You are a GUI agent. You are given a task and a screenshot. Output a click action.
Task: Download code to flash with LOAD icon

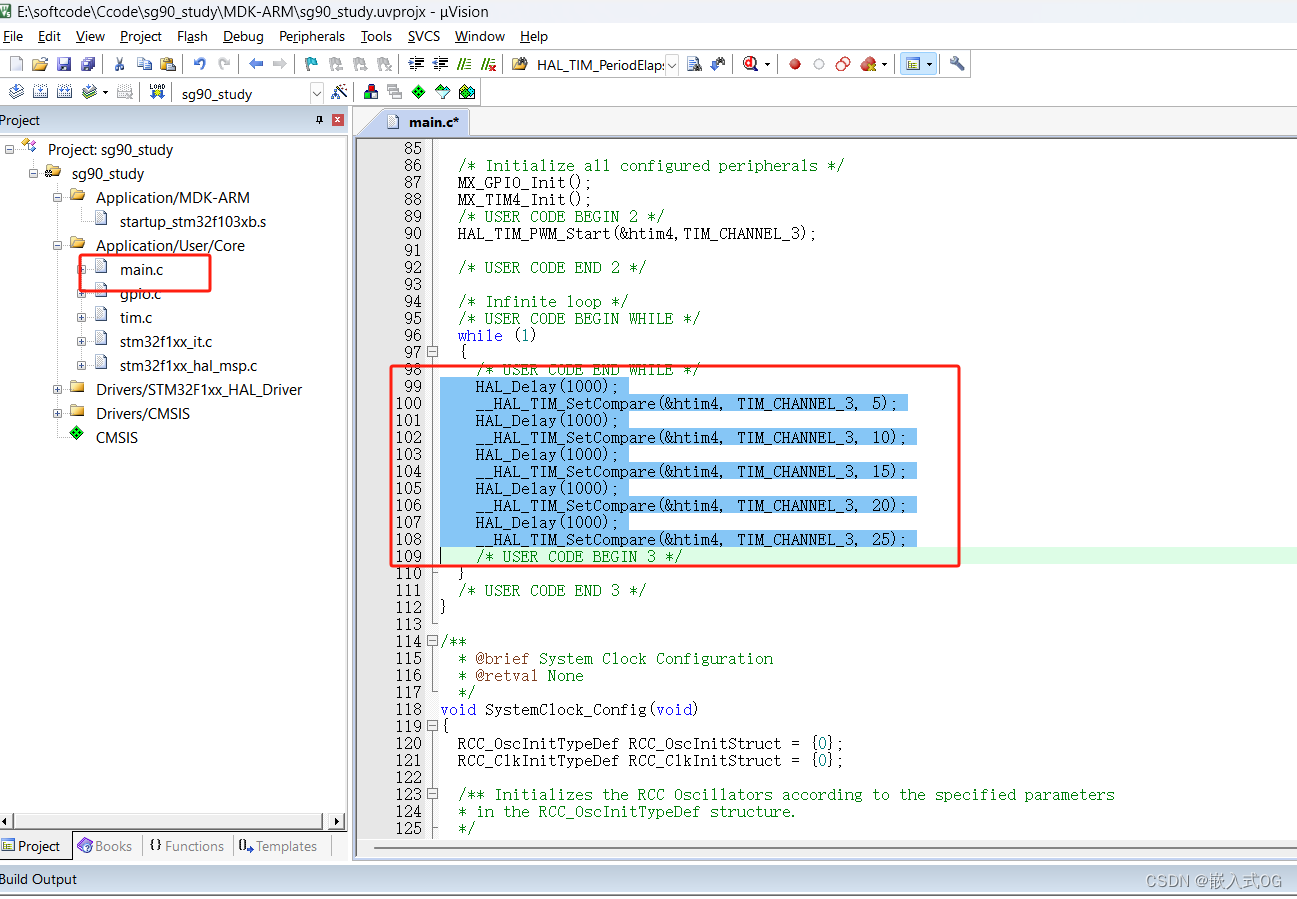pos(157,92)
